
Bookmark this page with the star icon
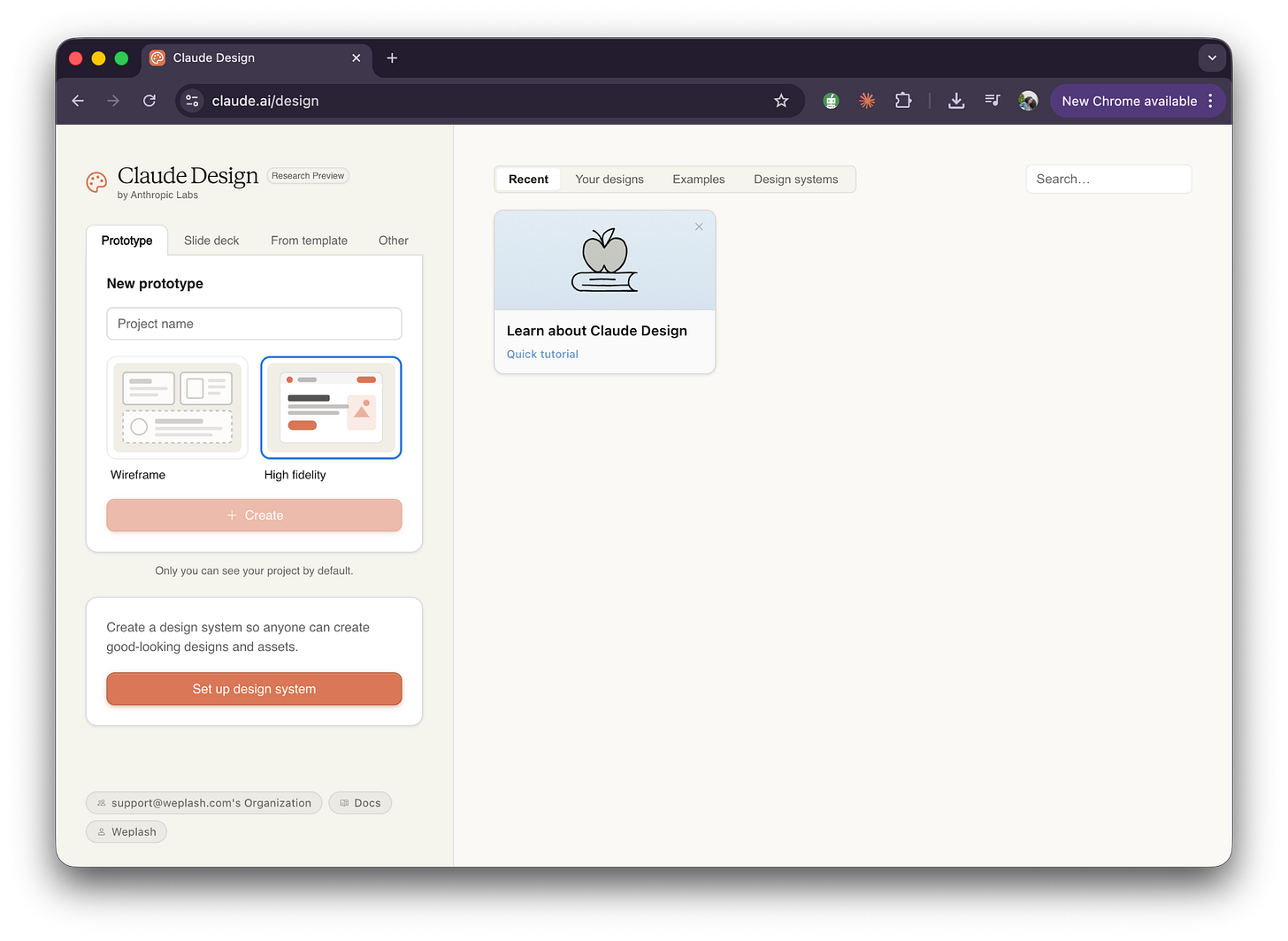click(781, 101)
